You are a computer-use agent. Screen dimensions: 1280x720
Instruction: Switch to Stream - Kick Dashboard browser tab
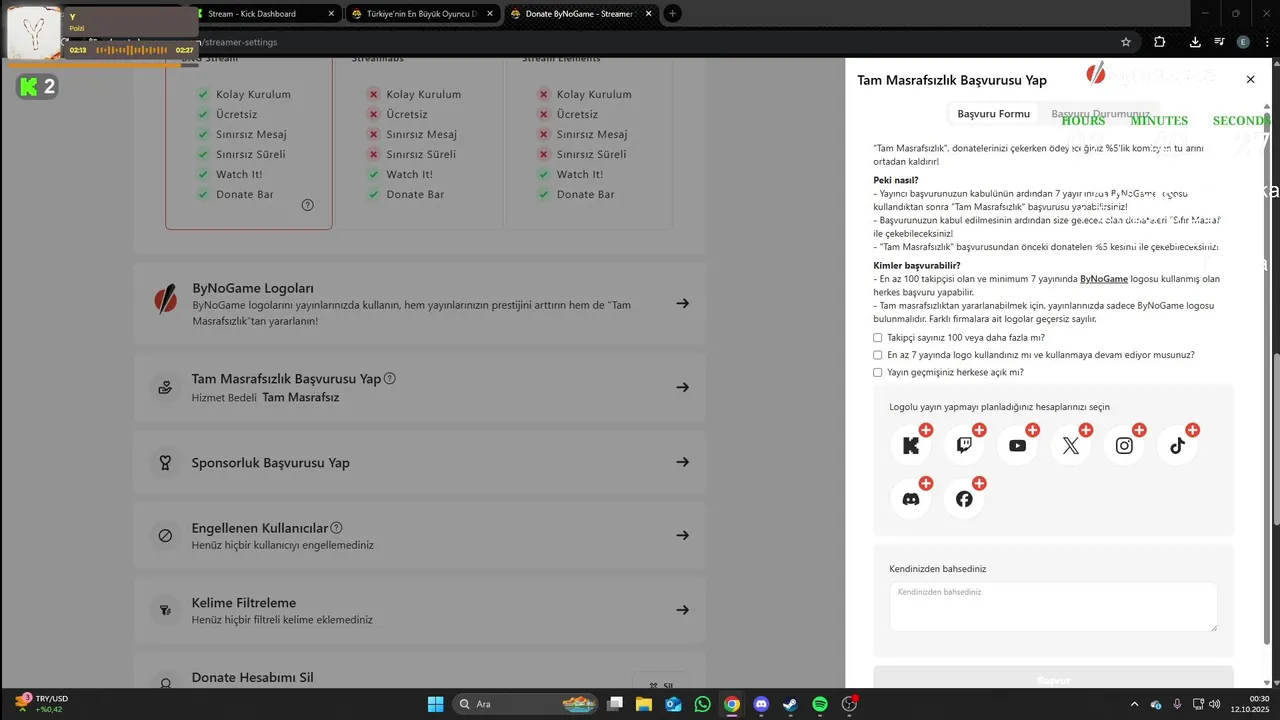click(262, 13)
